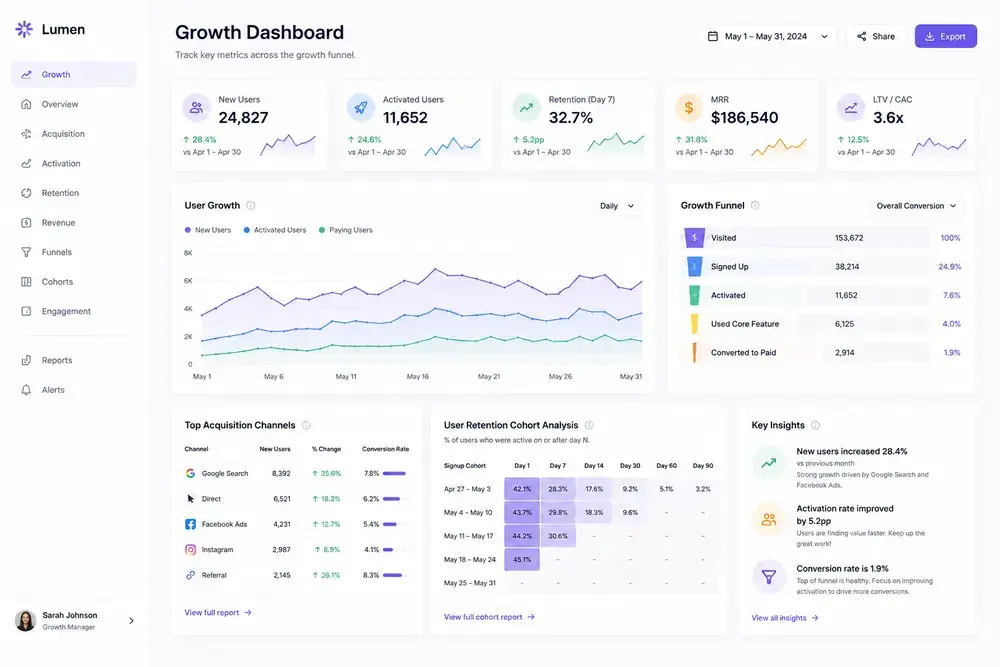Open the Retention menu item
The image size is (1000, 667).
(x=74, y=193)
